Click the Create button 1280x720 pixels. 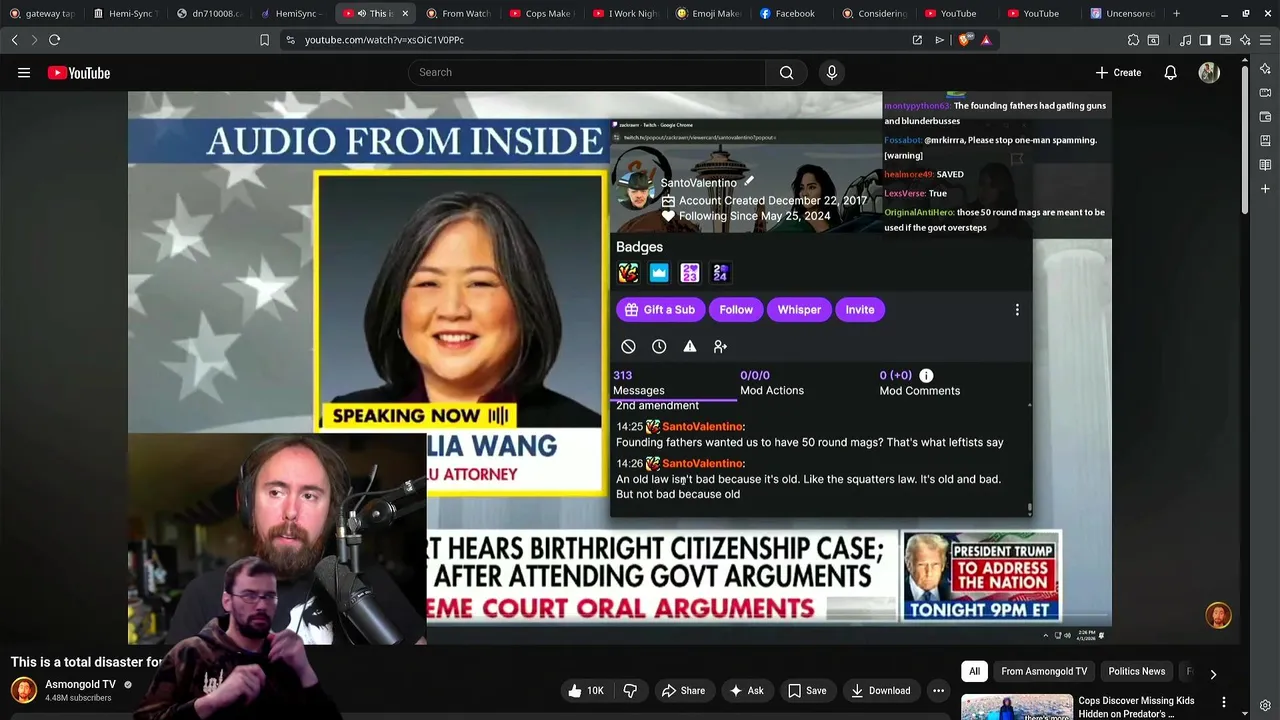1118,72
